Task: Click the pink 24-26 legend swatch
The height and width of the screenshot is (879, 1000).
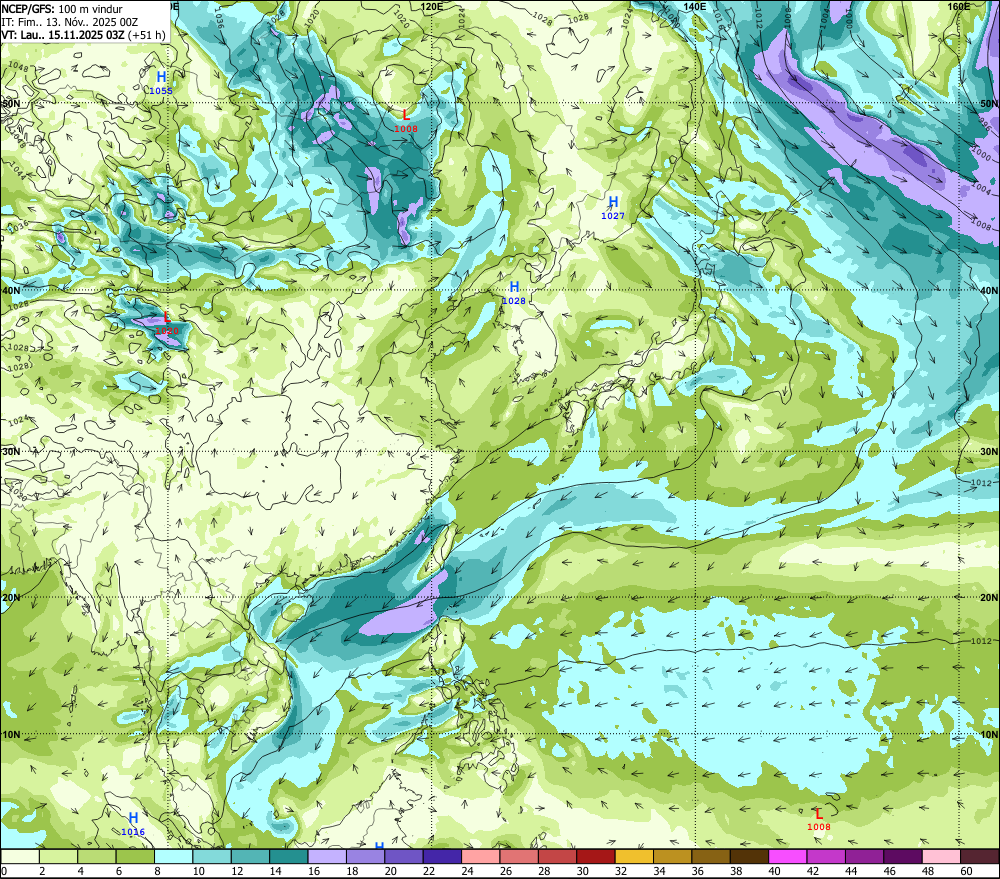Action: 480,857
